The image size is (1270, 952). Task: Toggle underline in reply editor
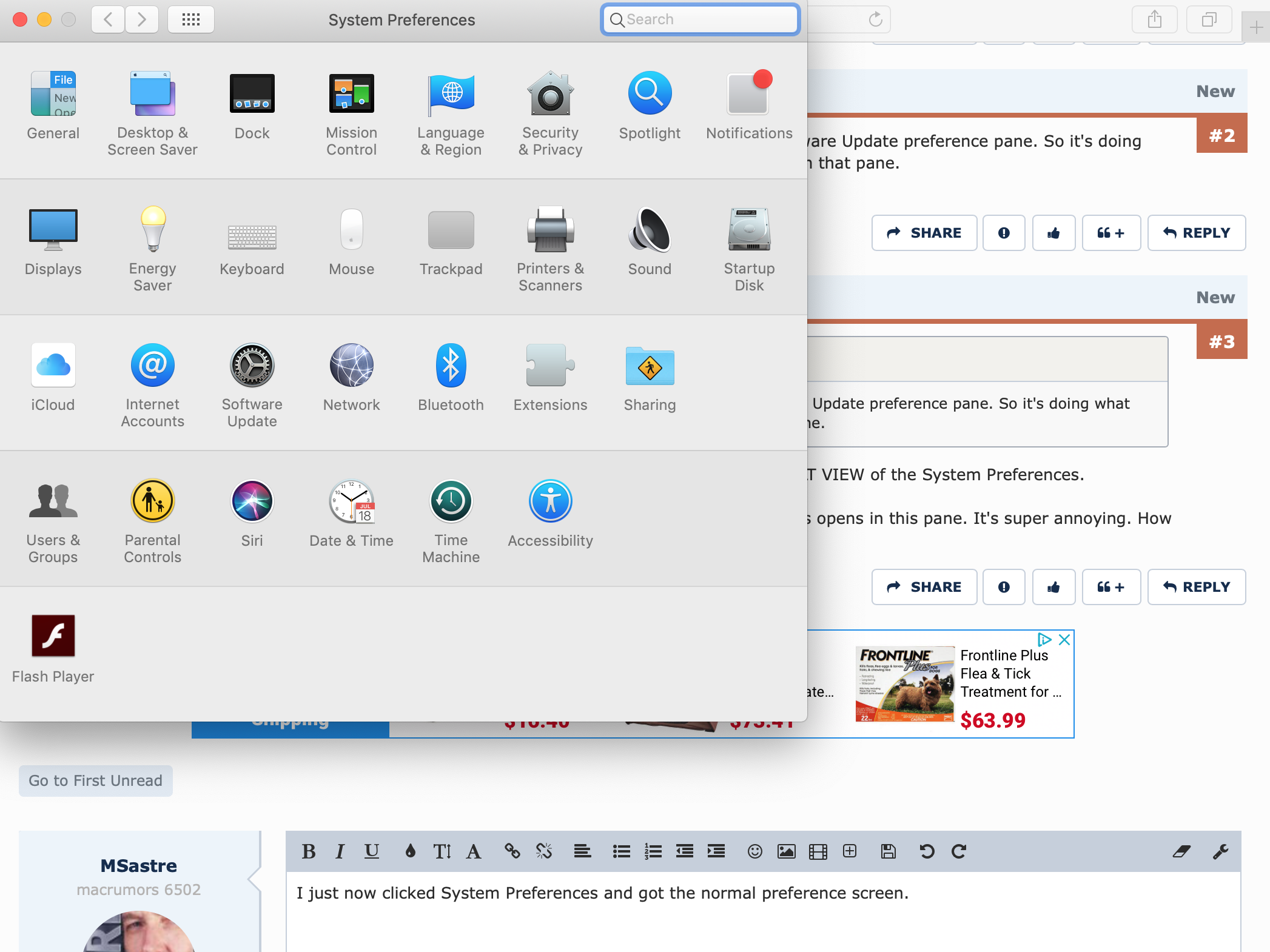click(x=371, y=852)
